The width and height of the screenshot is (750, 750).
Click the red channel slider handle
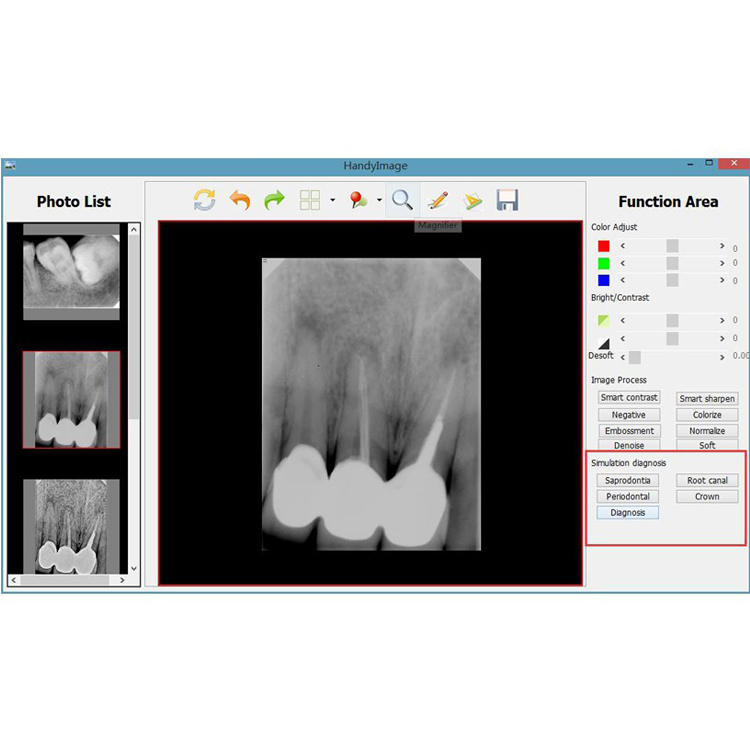click(672, 246)
